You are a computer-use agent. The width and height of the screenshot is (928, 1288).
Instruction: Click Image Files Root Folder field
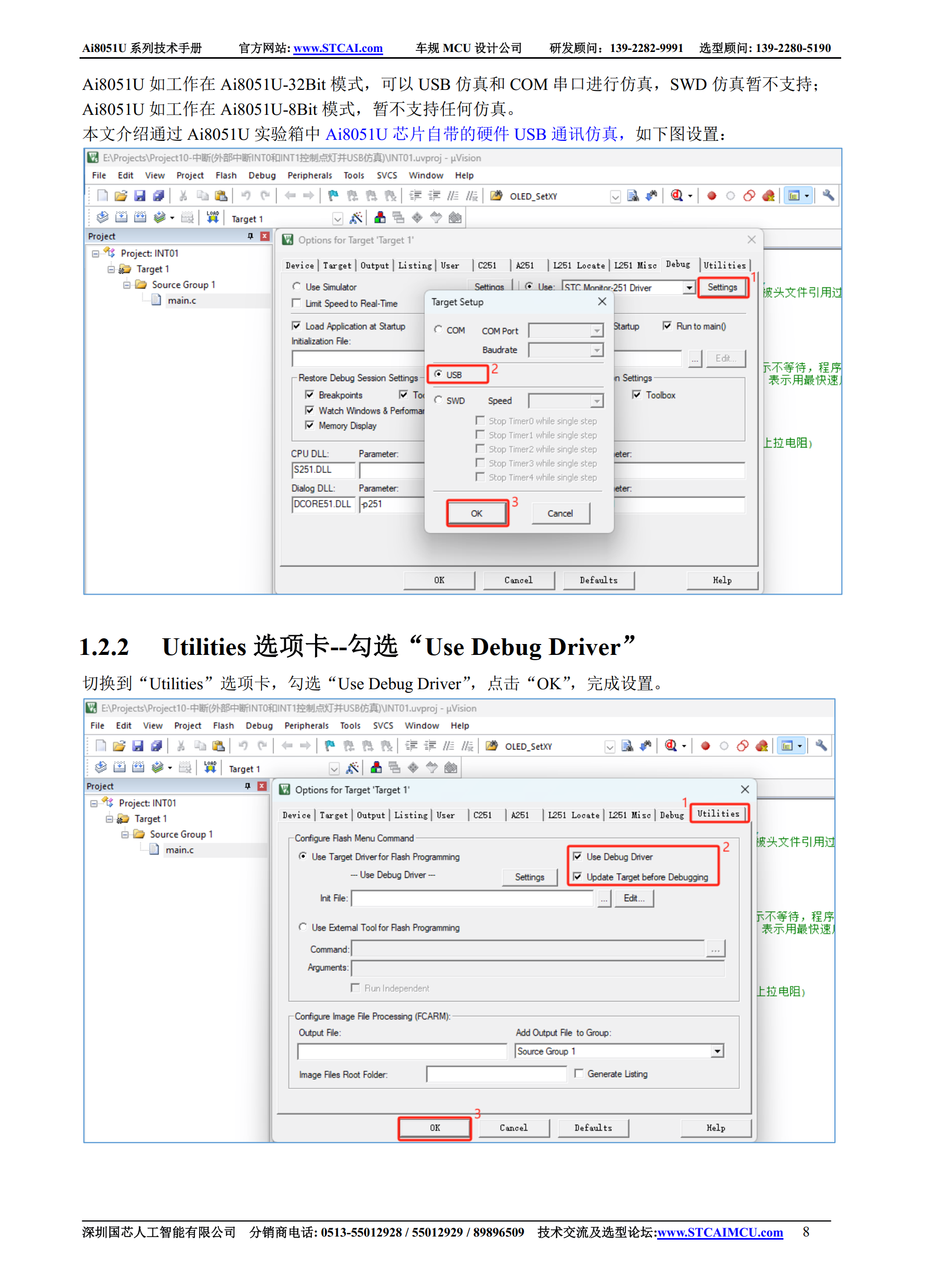(496, 1074)
